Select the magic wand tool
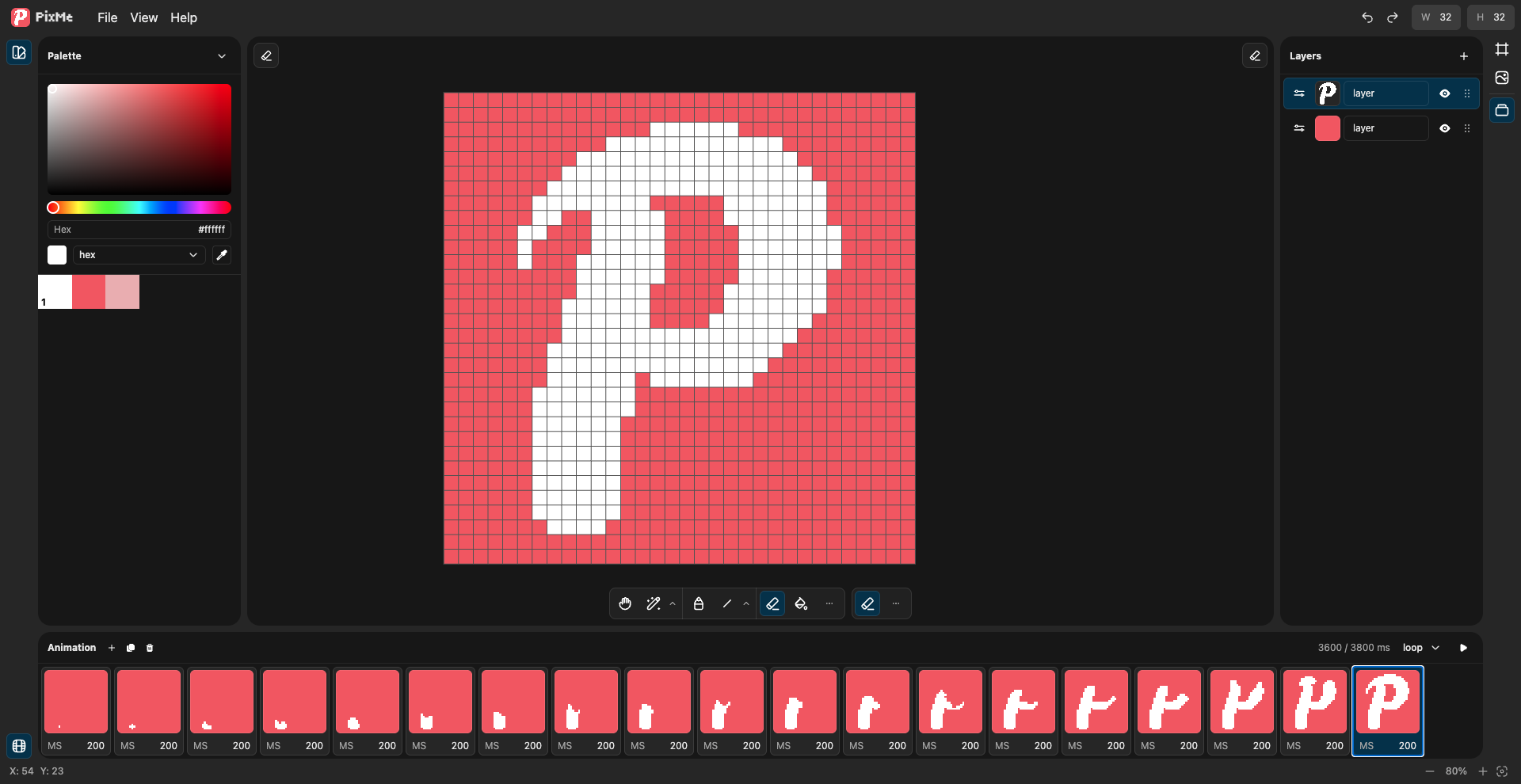This screenshot has height=784, width=1521. [x=654, y=603]
